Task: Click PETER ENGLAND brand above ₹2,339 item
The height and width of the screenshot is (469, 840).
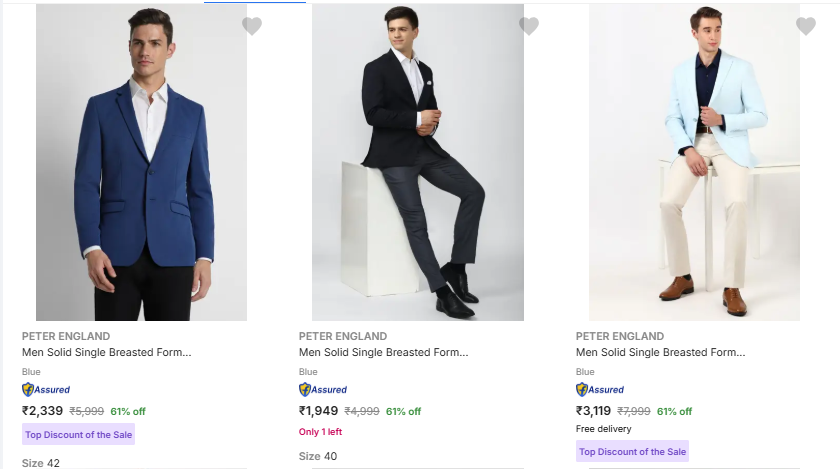Action: [x=66, y=336]
